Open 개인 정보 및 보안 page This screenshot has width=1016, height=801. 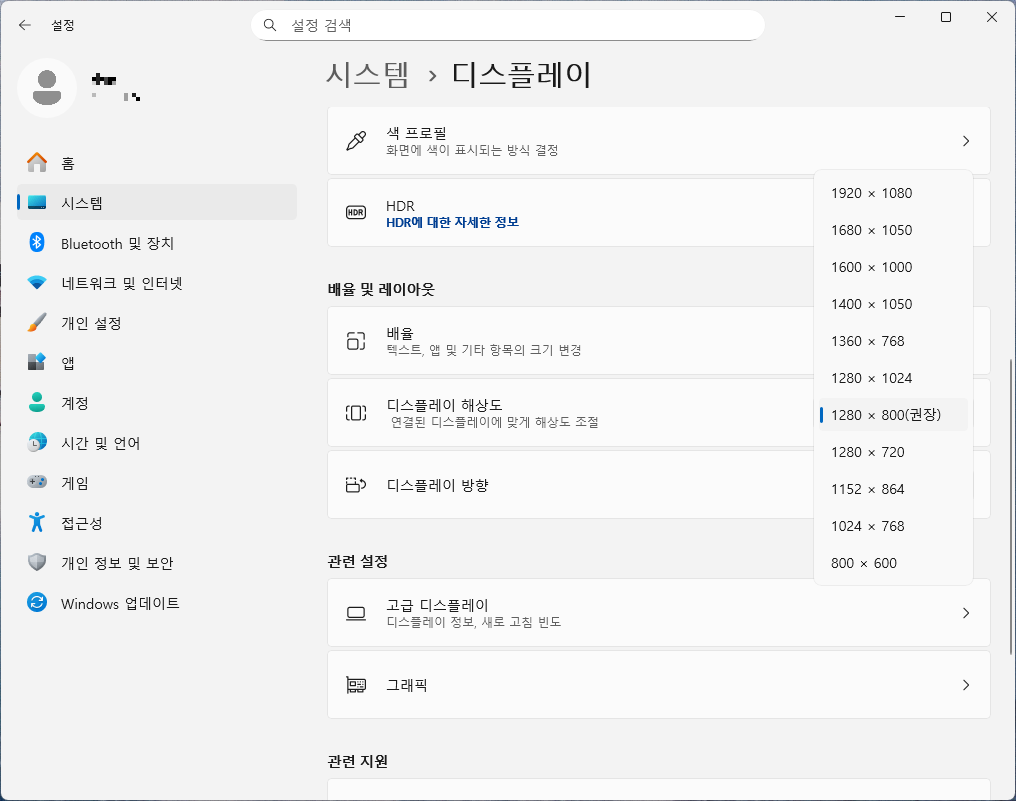(x=157, y=563)
